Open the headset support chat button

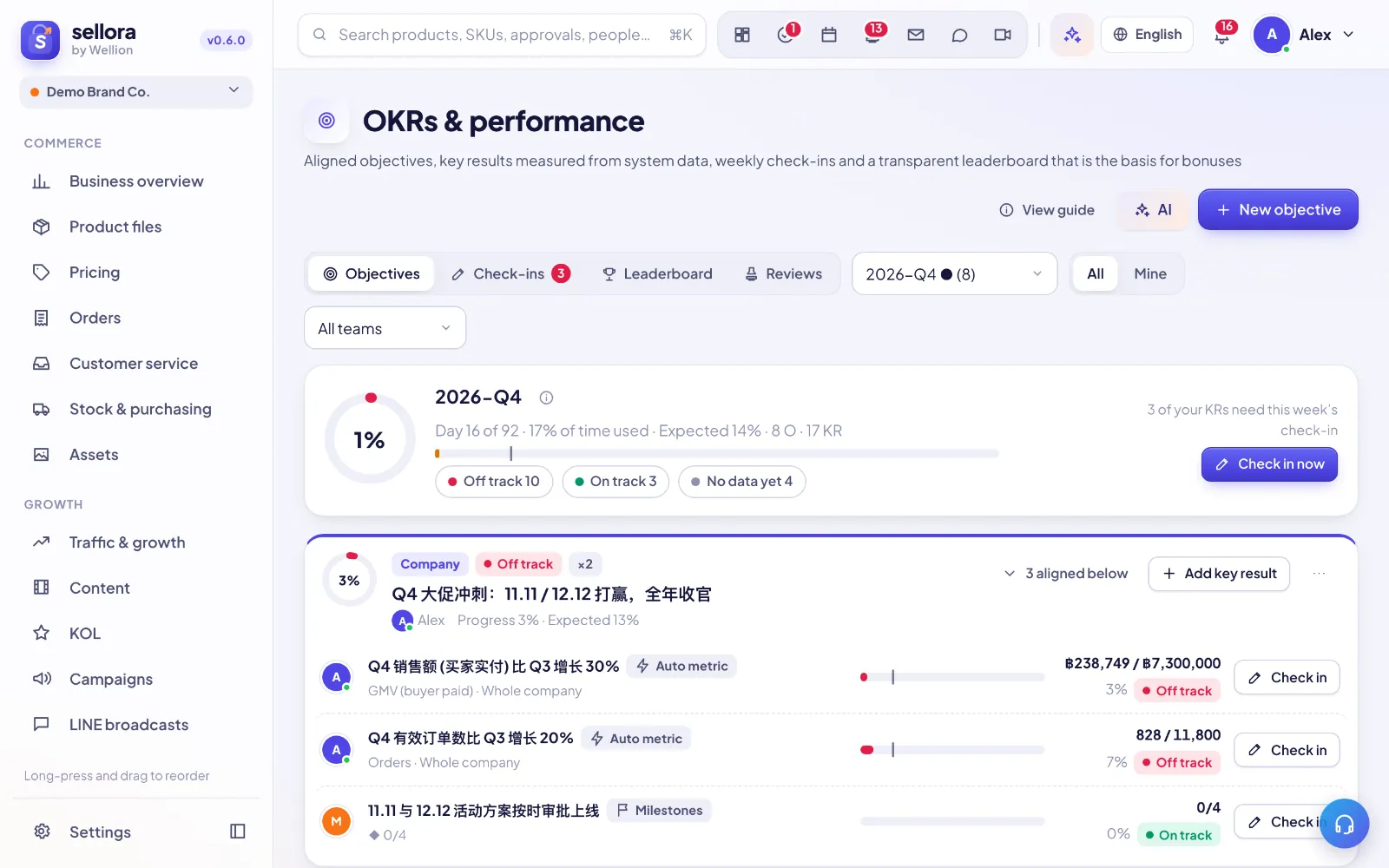coord(1344,824)
